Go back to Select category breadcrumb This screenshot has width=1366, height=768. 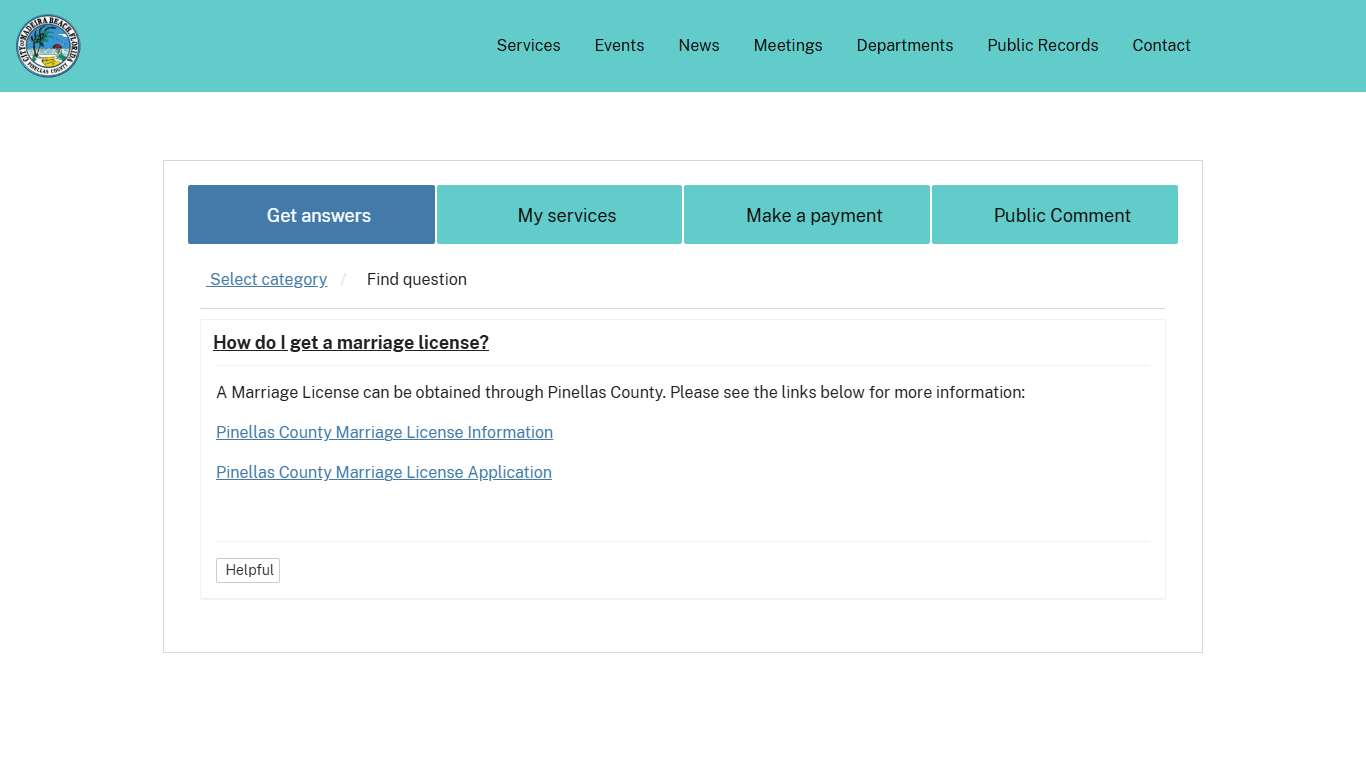pos(268,280)
